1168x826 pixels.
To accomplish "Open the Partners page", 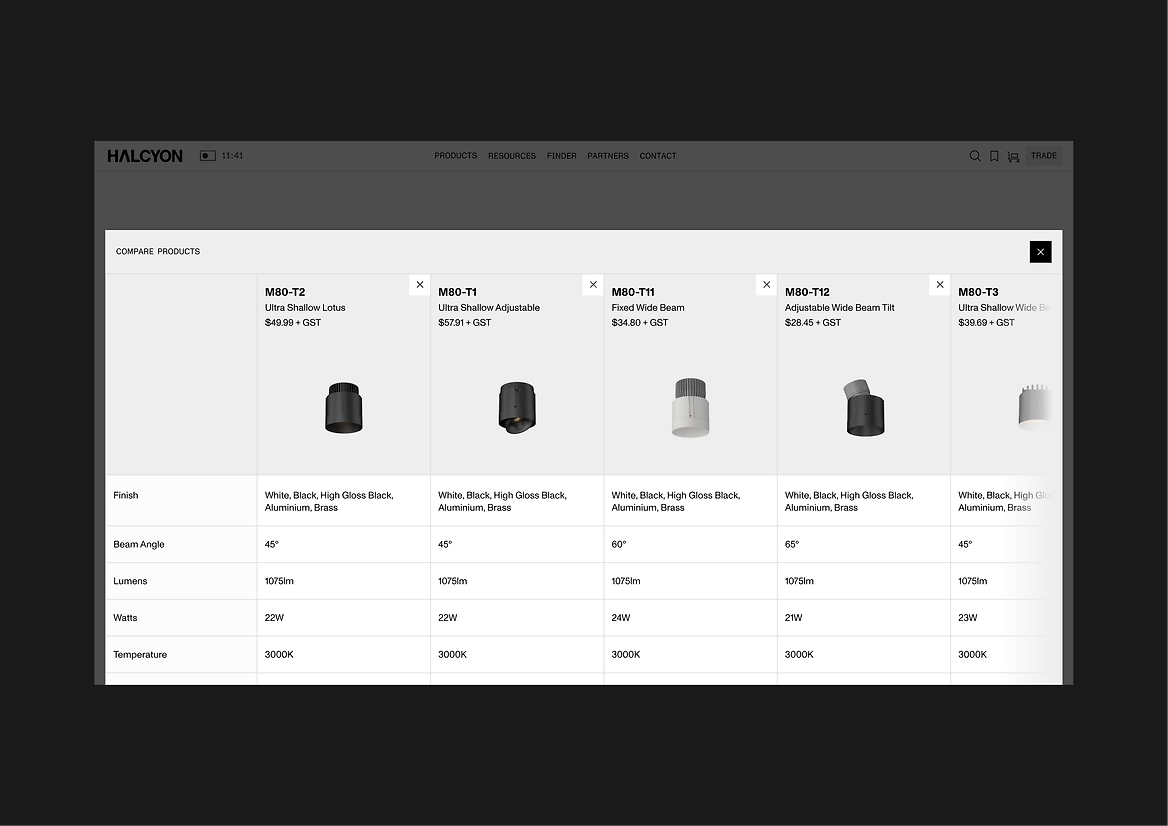I will tap(608, 156).
